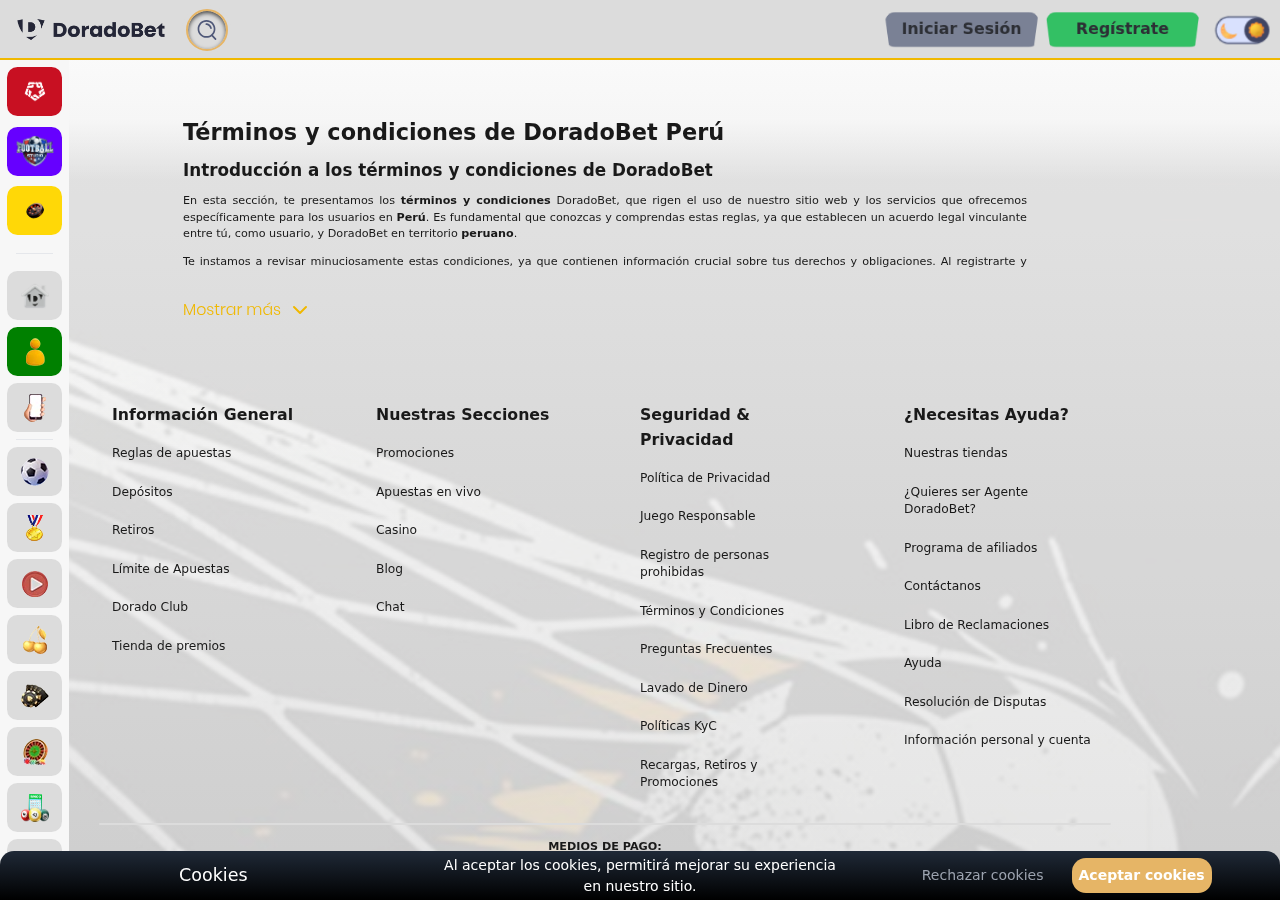
Task: Go to home via the house sidebar icon
Action: click(x=34, y=295)
